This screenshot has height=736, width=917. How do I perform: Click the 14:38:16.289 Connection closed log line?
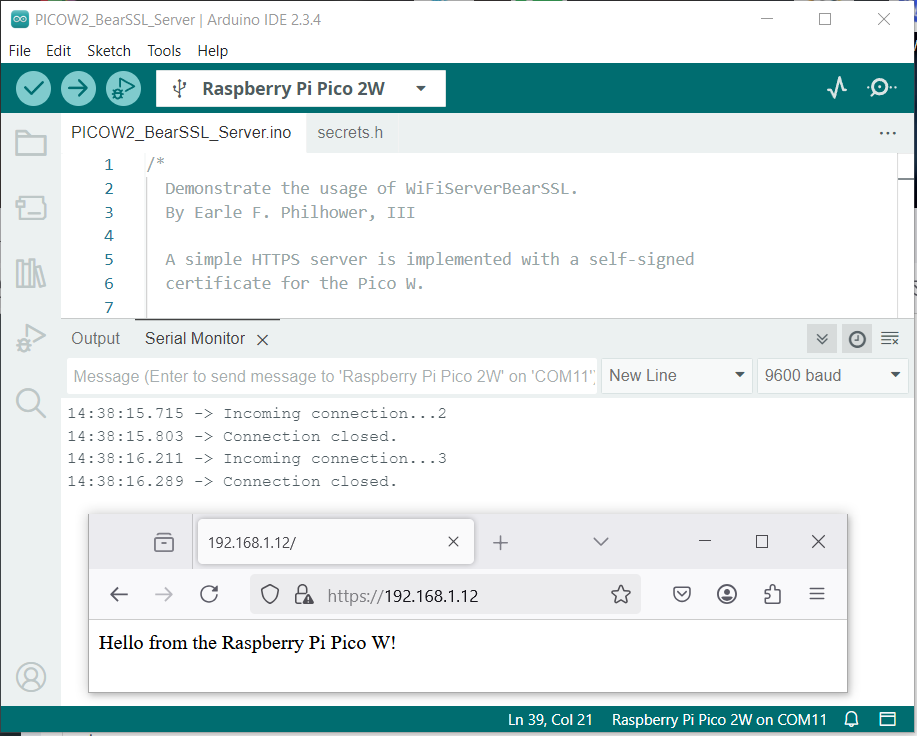pos(232,482)
